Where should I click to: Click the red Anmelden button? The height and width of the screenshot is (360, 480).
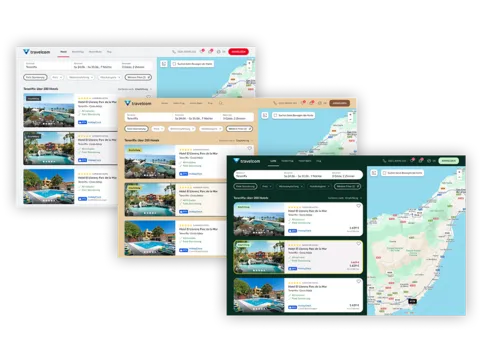tap(239, 52)
